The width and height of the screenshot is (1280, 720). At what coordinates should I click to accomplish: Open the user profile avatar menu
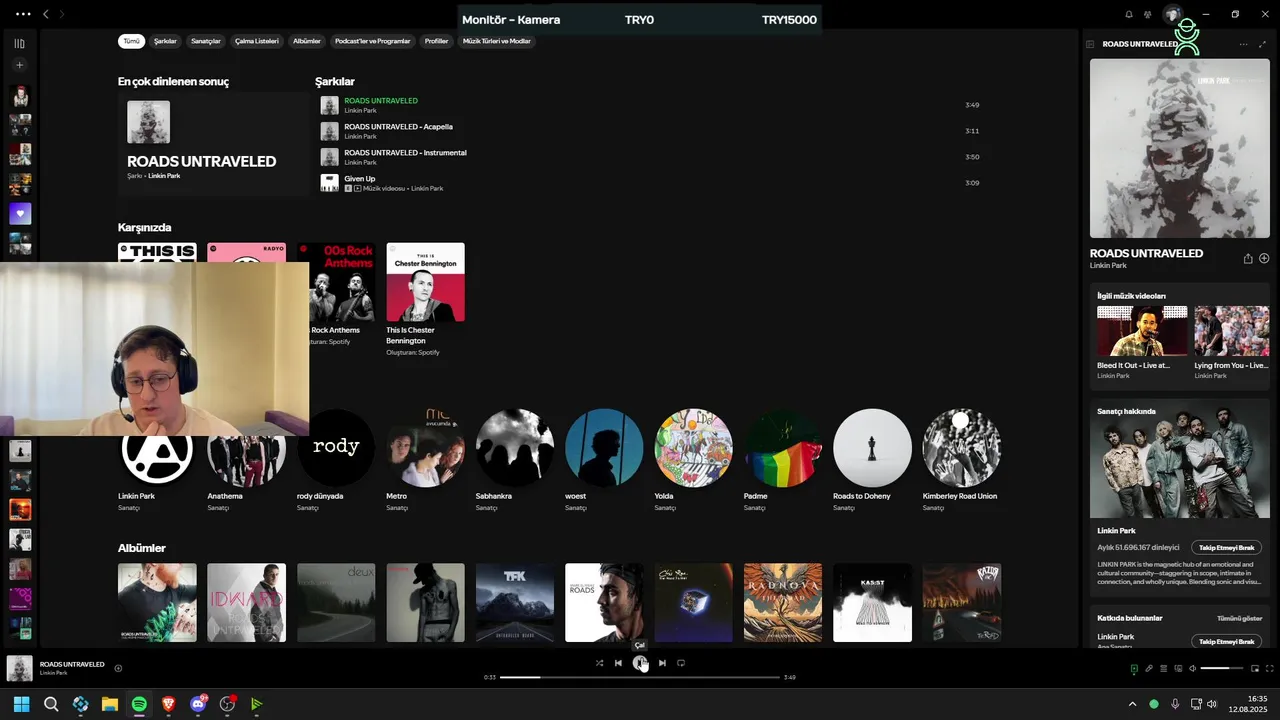coord(1172,14)
